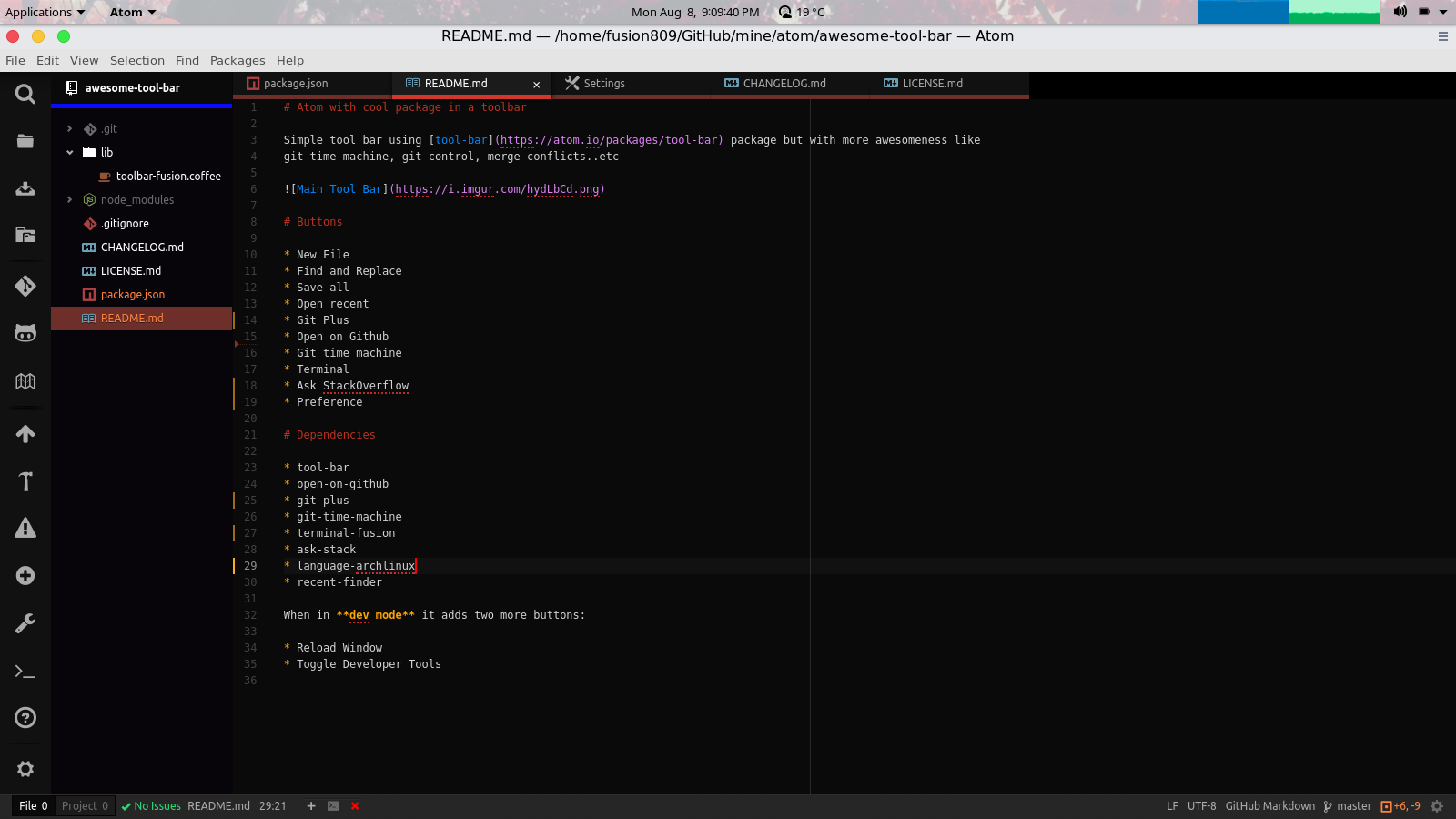This screenshot has height=819, width=1456.
Task: Switch to the CHANGELOG.md tab
Action: (790, 84)
